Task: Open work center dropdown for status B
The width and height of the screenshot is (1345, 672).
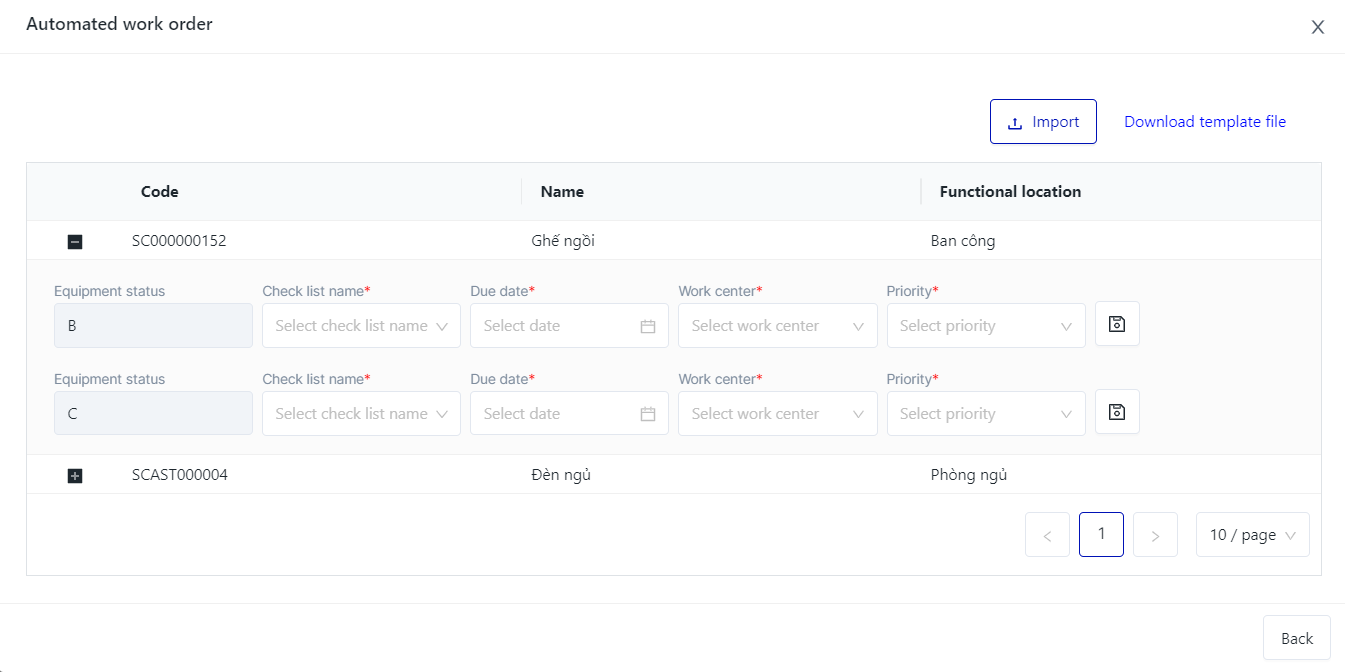Action: point(777,326)
